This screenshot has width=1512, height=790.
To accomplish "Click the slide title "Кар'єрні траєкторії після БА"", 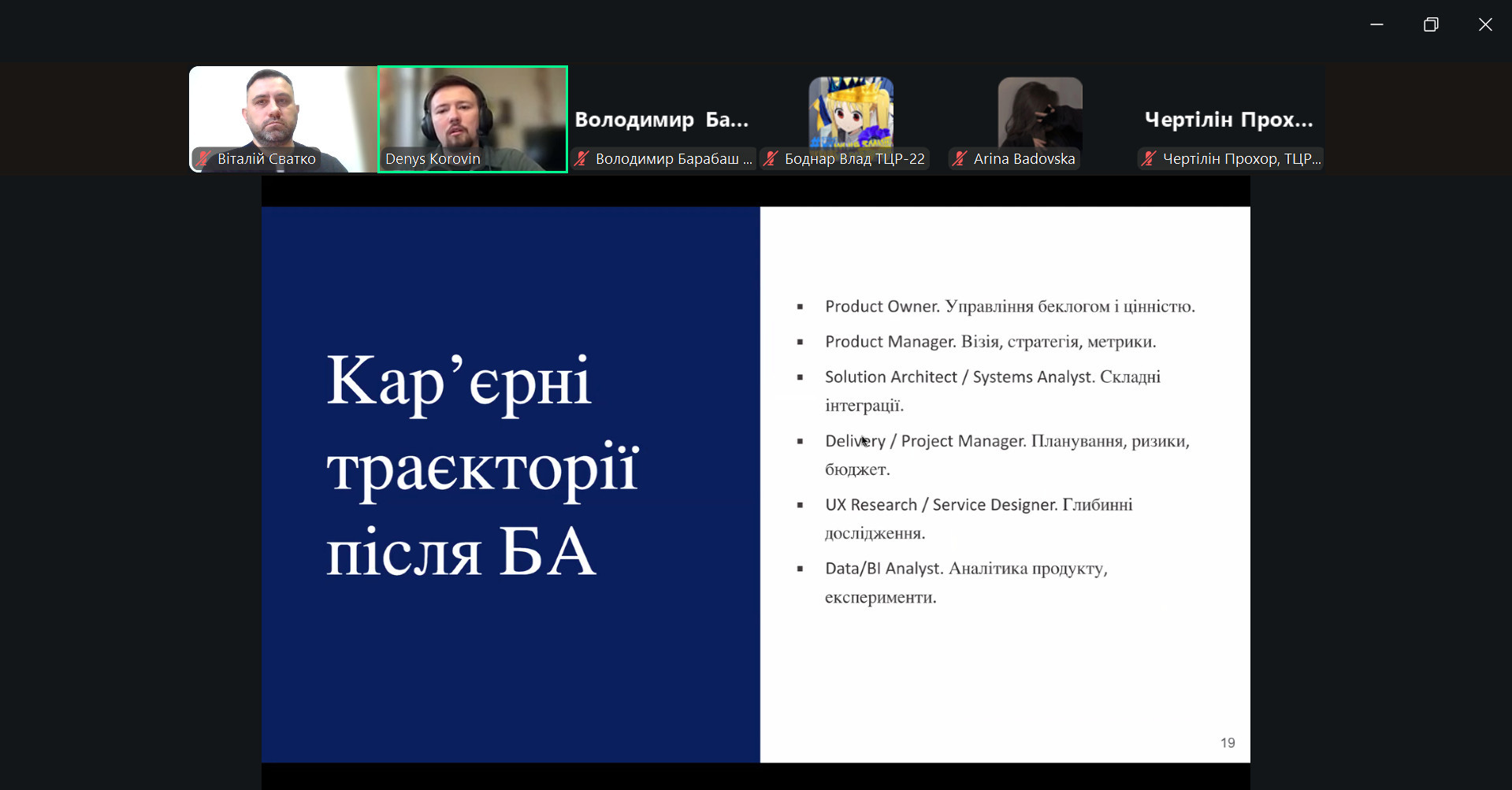I will click(481, 465).
